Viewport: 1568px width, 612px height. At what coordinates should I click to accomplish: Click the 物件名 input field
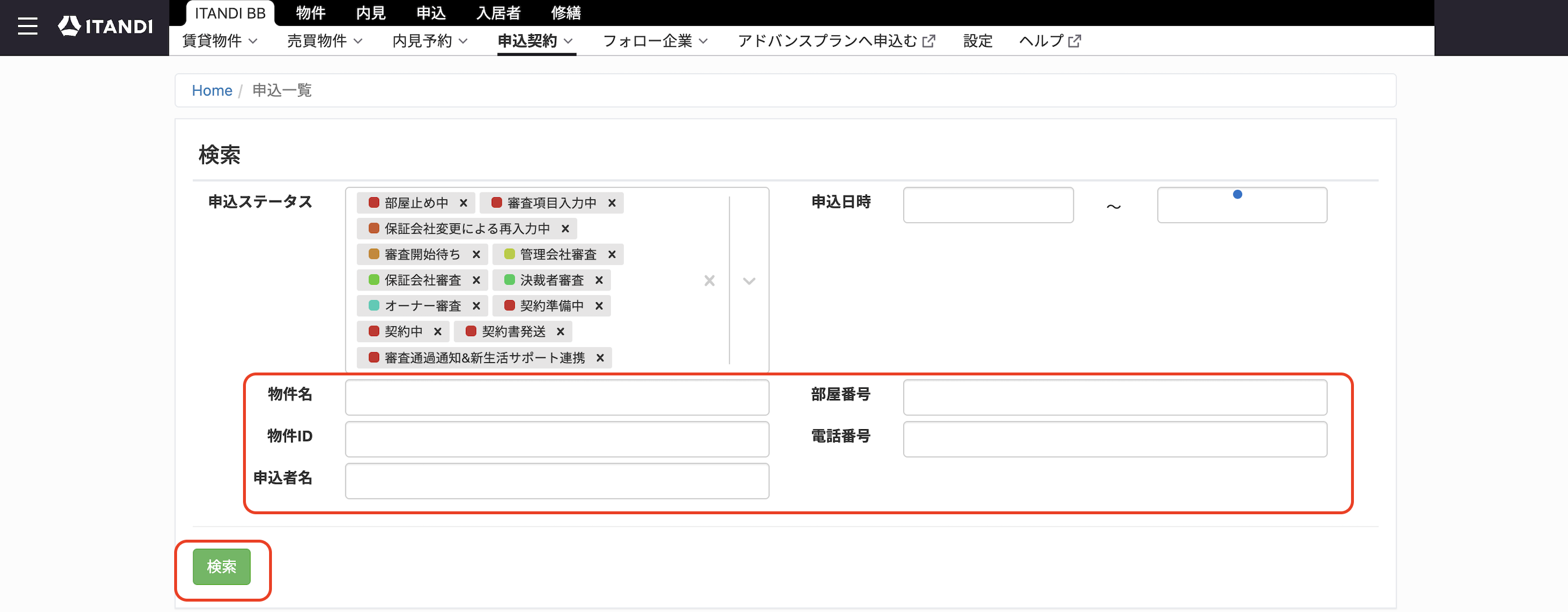pyautogui.click(x=557, y=397)
